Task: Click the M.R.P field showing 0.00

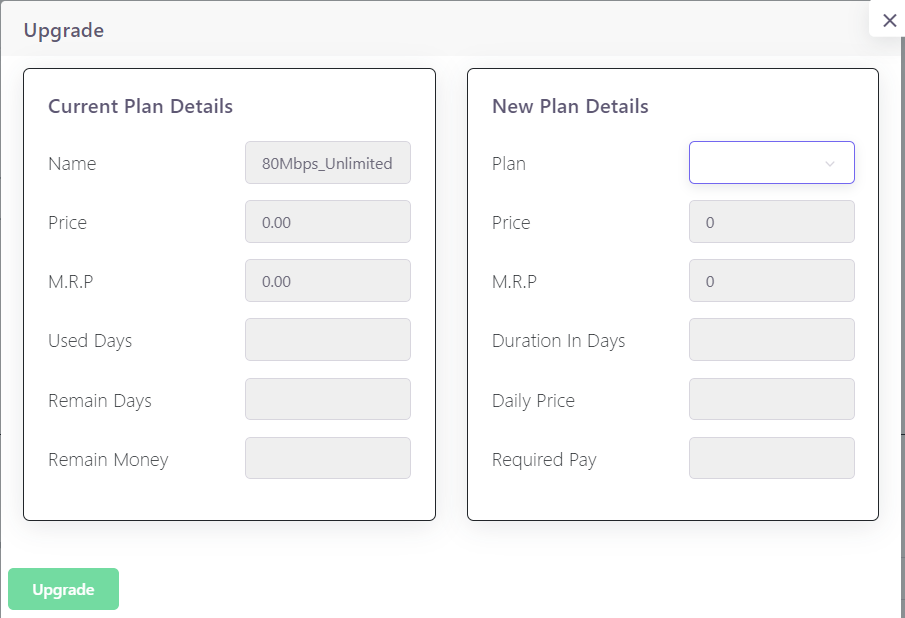Action: 327,280
